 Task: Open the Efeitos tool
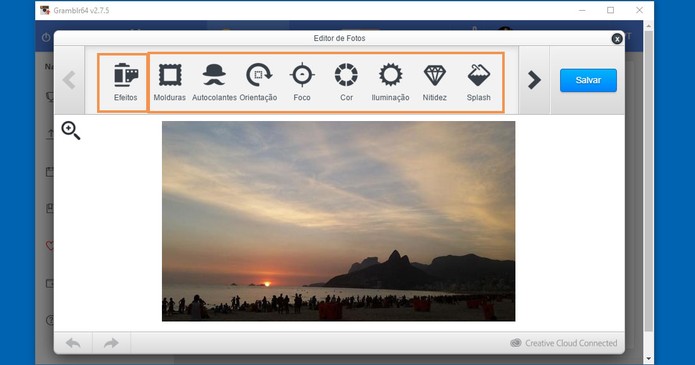tap(125, 82)
